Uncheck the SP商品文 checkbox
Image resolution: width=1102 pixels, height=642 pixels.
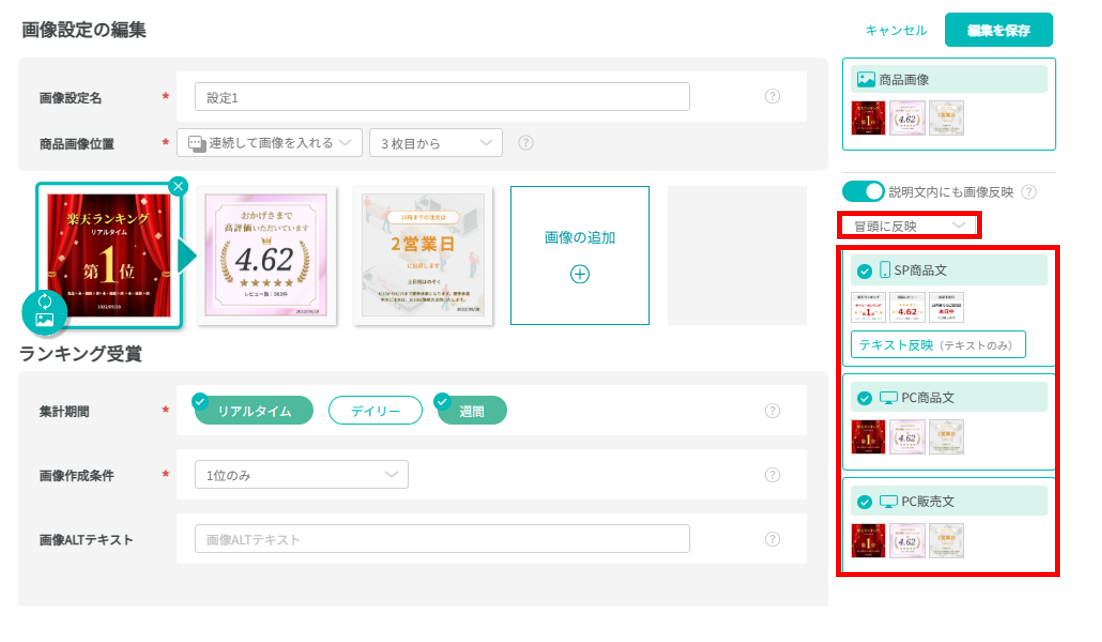864,270
